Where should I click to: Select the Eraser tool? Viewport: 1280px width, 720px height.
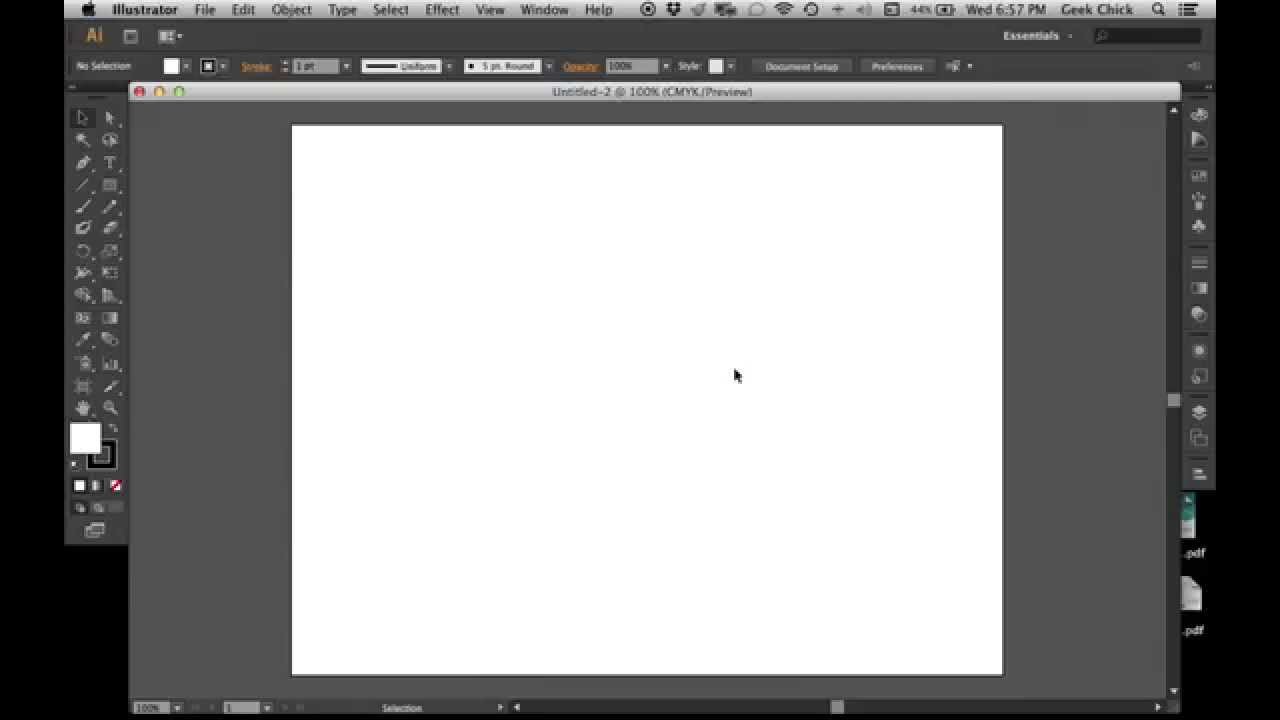pos(110,229)
